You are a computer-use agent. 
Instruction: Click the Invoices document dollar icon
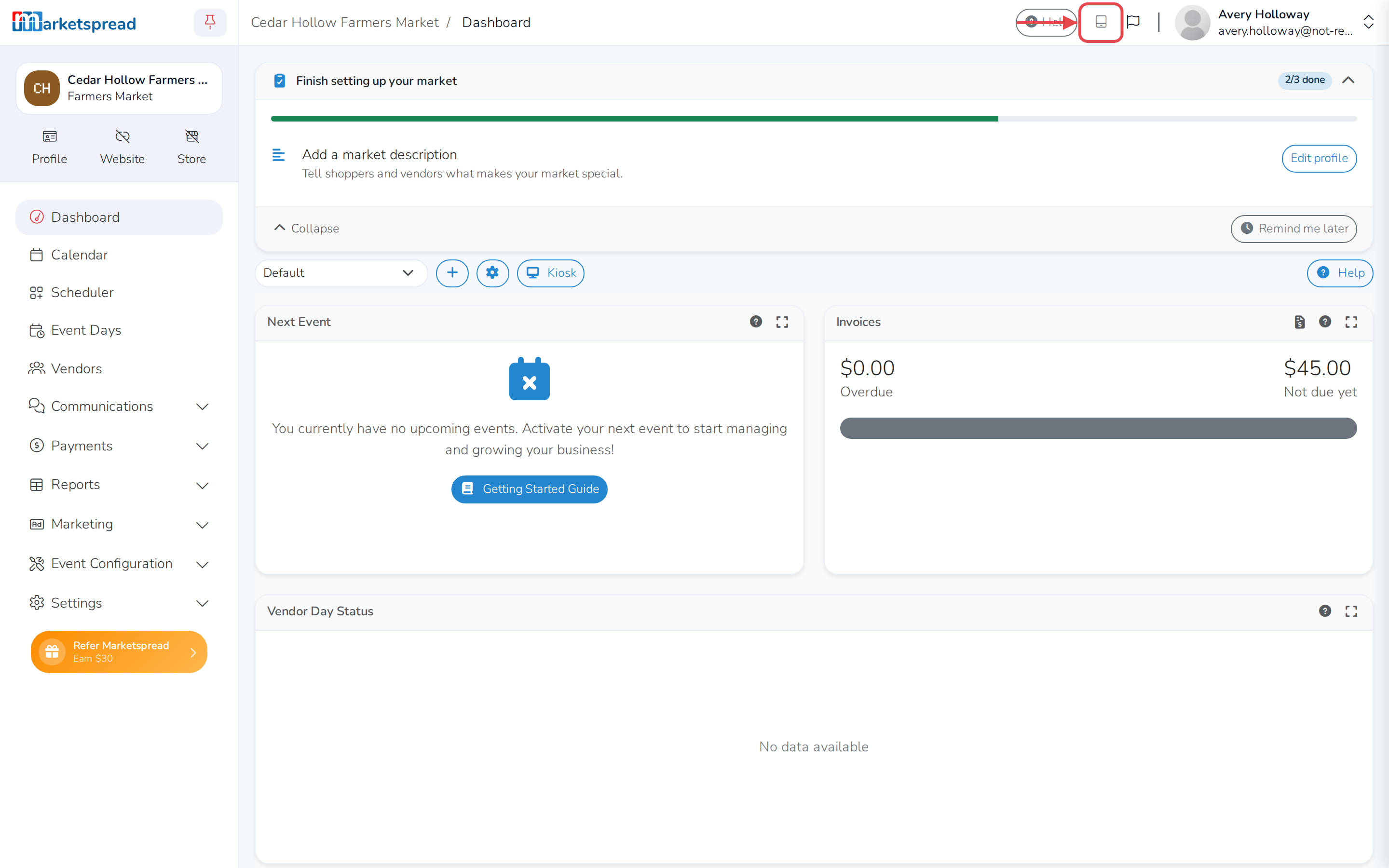click(x=1299, y=322)
